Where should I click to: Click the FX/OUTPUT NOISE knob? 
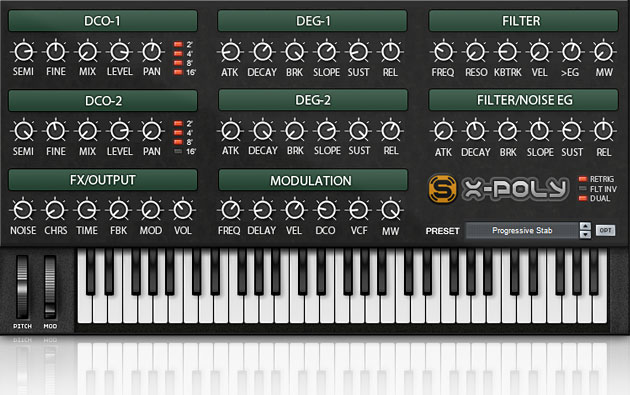pyautogui.click(x=23, y=210)
